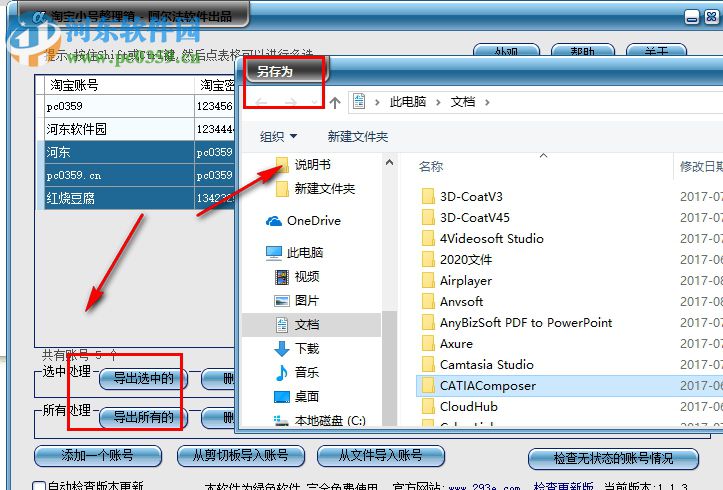Click the 导出选中的 button

[x=143, y=379]
